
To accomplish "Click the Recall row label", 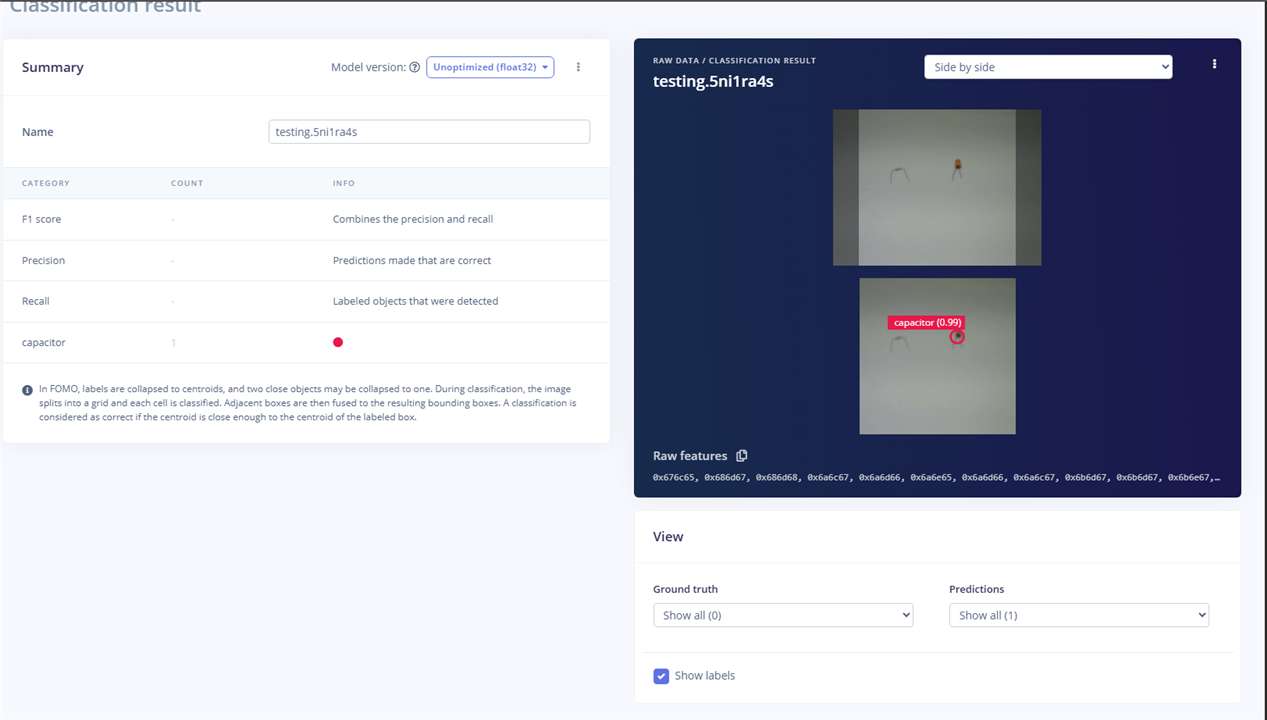I will click(x=36, y=301).
